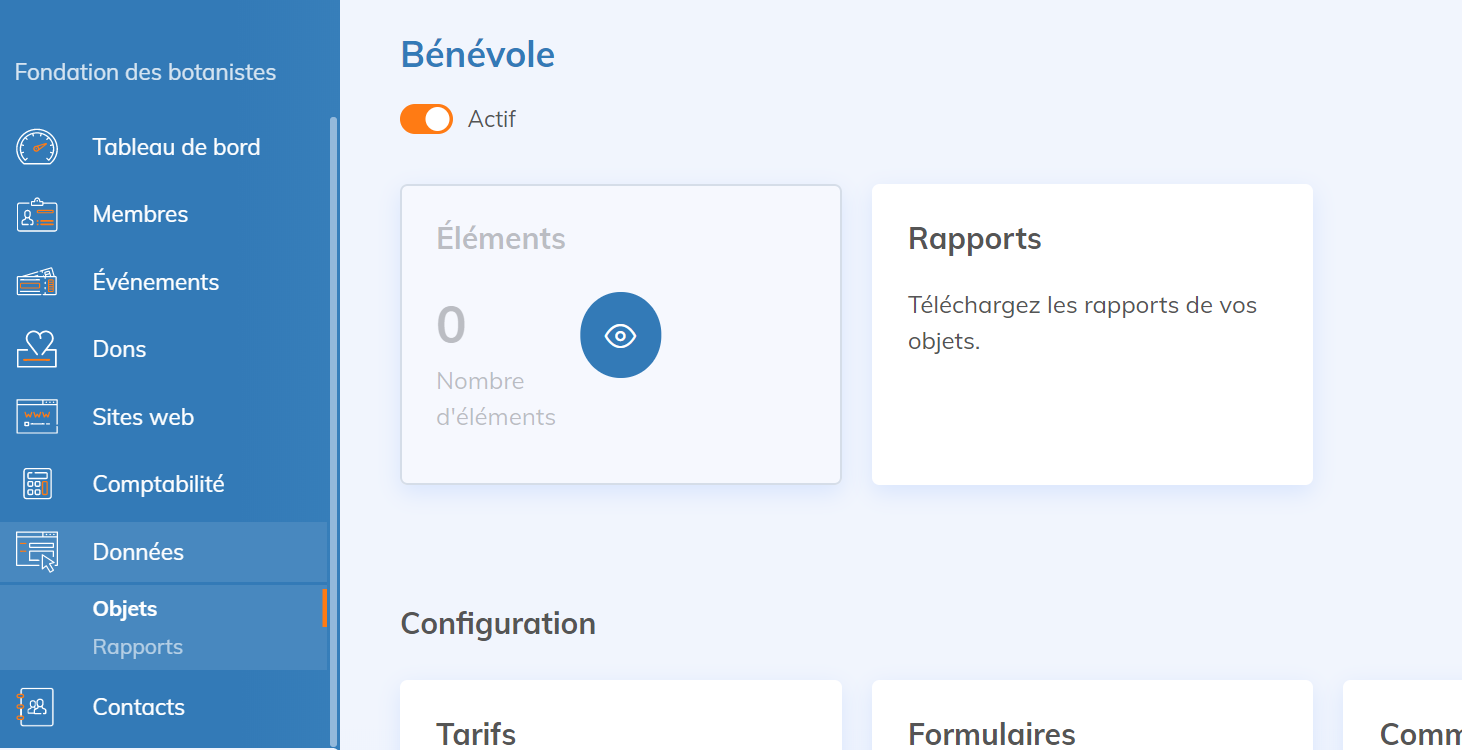This screenshot has height=750, width=1462.
Task: Click the Contacts address book icon
Action: pos(37,707)
